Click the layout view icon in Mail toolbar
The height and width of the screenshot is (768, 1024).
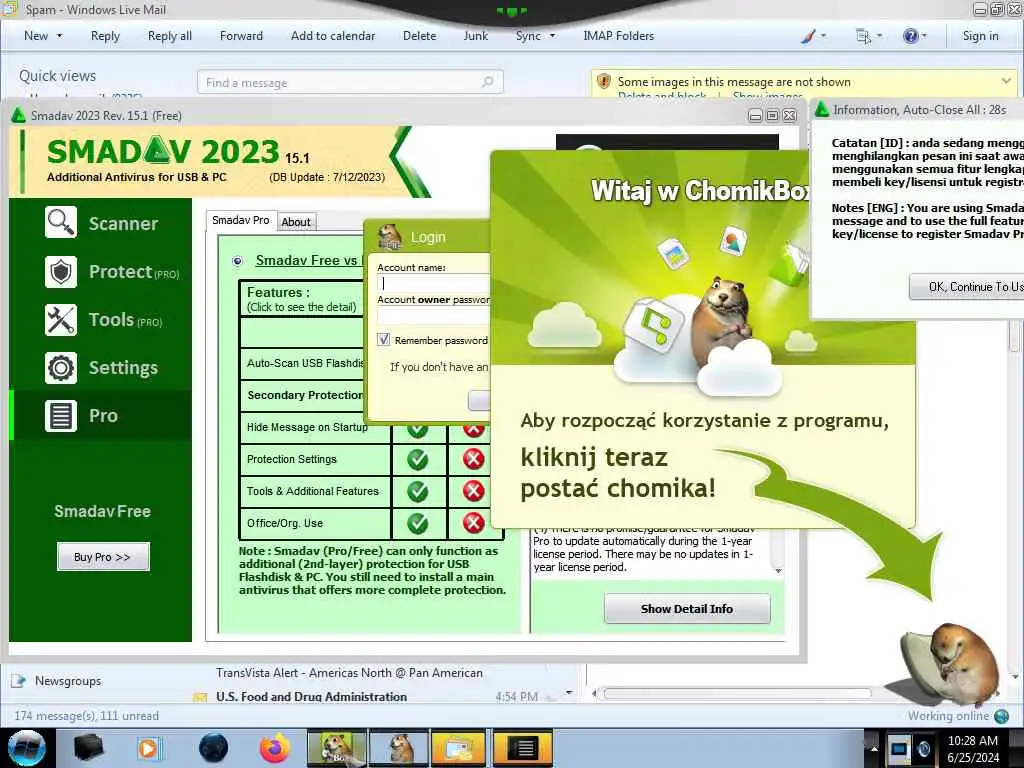tap(863, 36)
